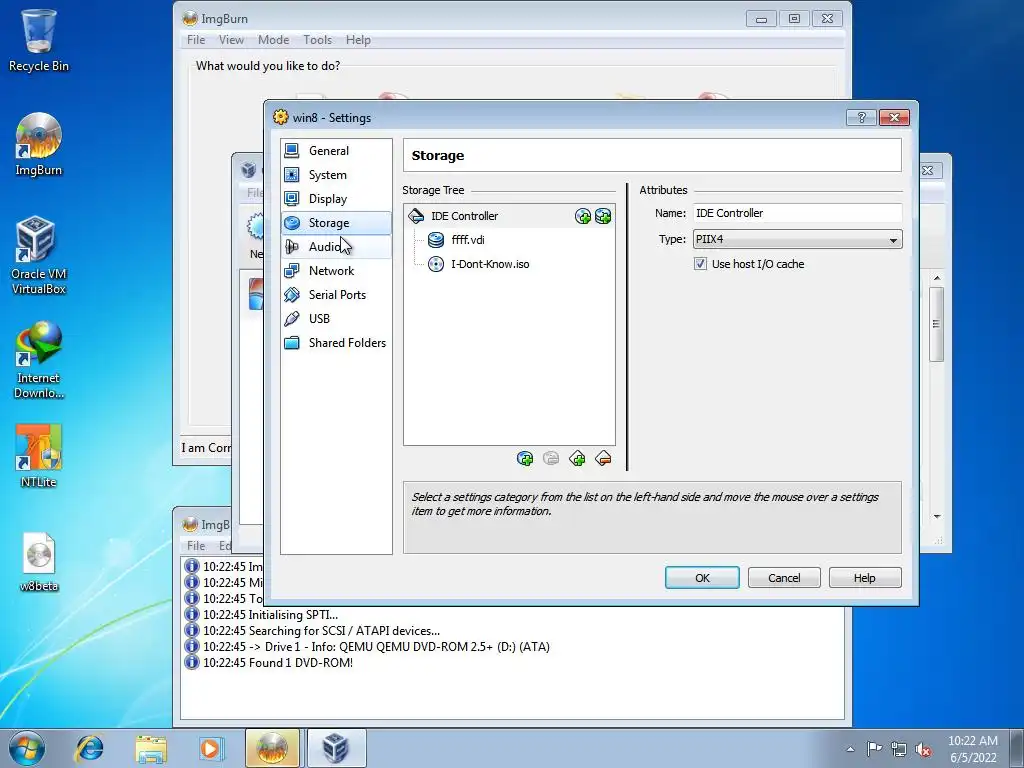Open the USB settings category
This screenshot has width=1024, height=768.
coord(336,319)
